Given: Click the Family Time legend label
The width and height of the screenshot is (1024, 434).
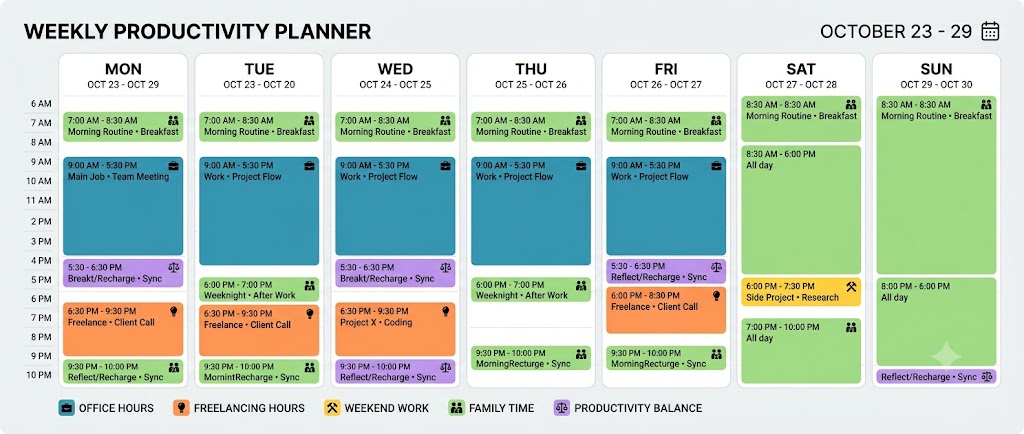Looking at the screenshot, I should coord(501,409).
